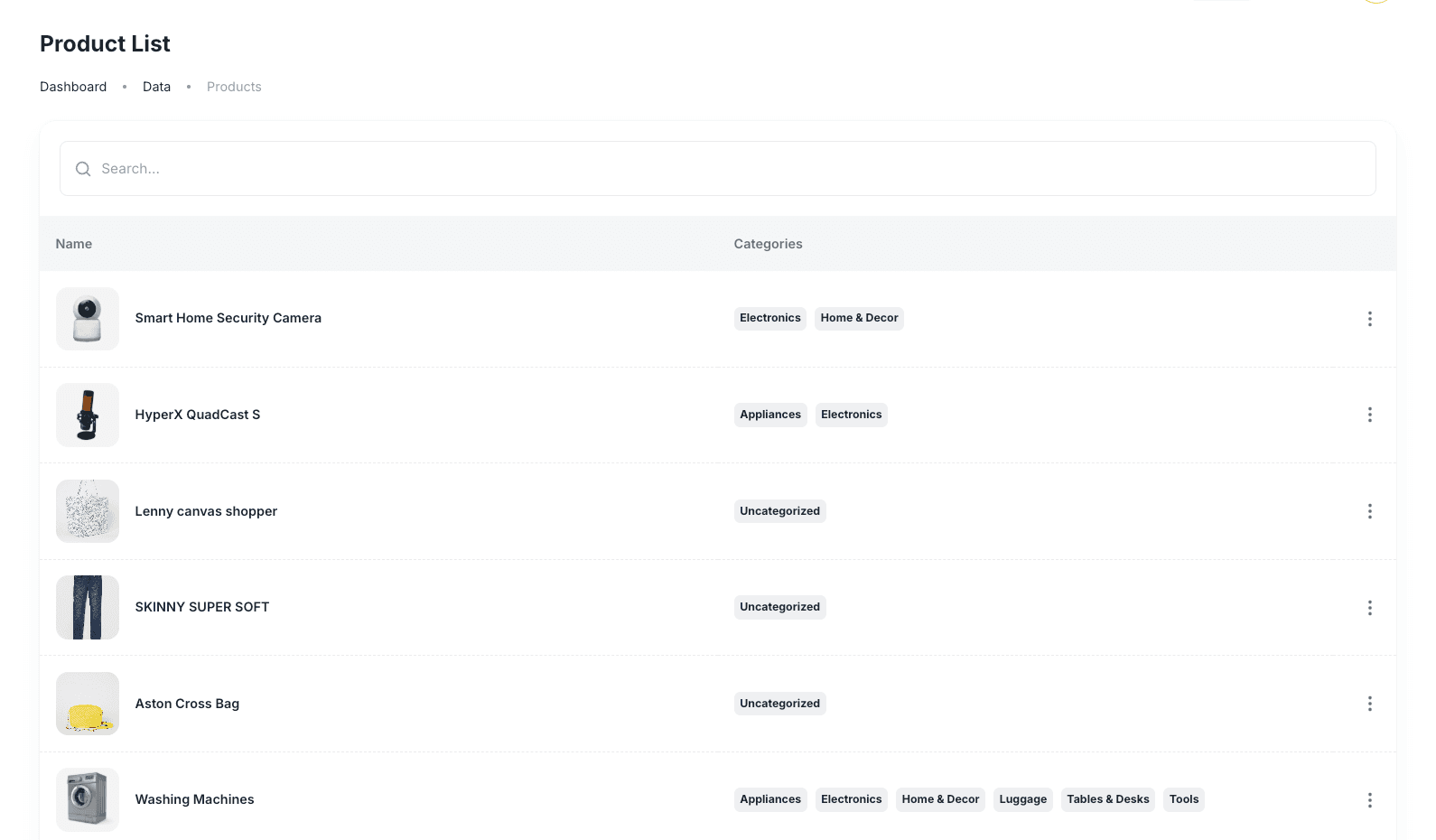View Aston Cross Bag image
The height and width of the screenshot is (840, 1436).
coord(88,704)
